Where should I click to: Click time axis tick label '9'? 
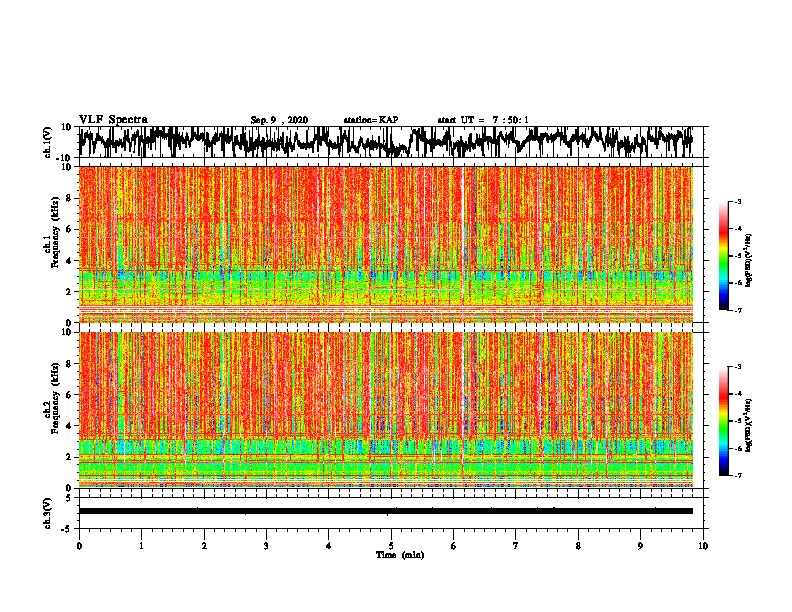click(x=640, y=546)
